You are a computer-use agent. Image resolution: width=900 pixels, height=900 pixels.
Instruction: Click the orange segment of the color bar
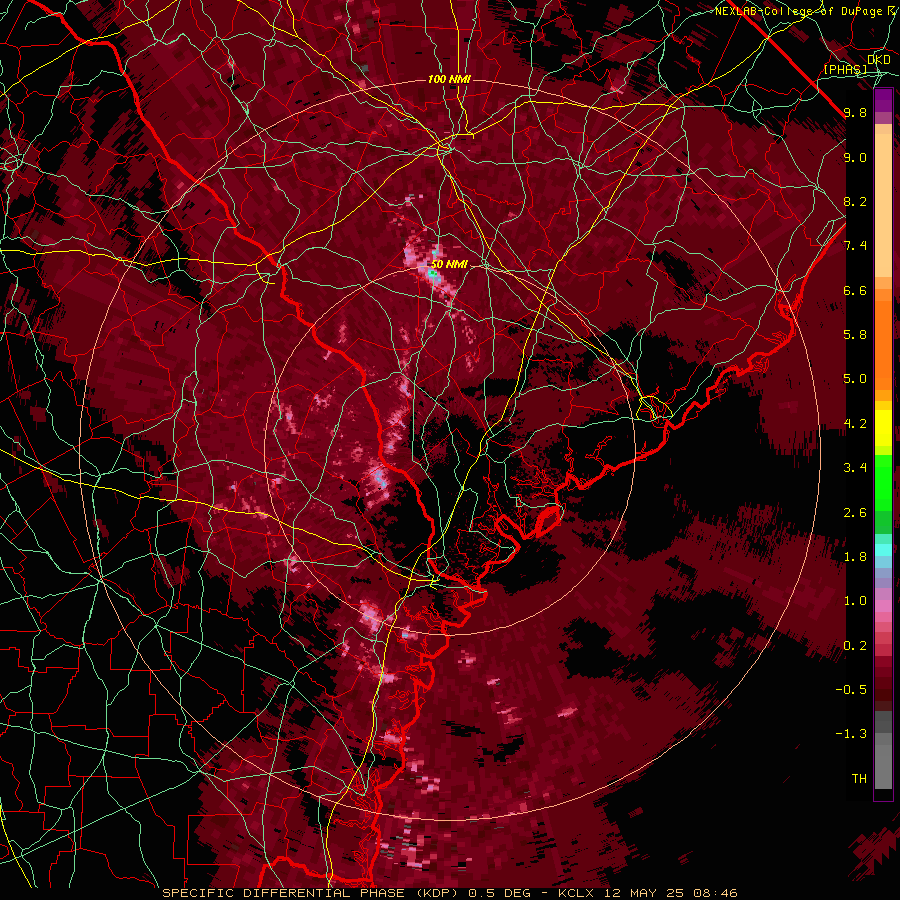pos(883,344)
